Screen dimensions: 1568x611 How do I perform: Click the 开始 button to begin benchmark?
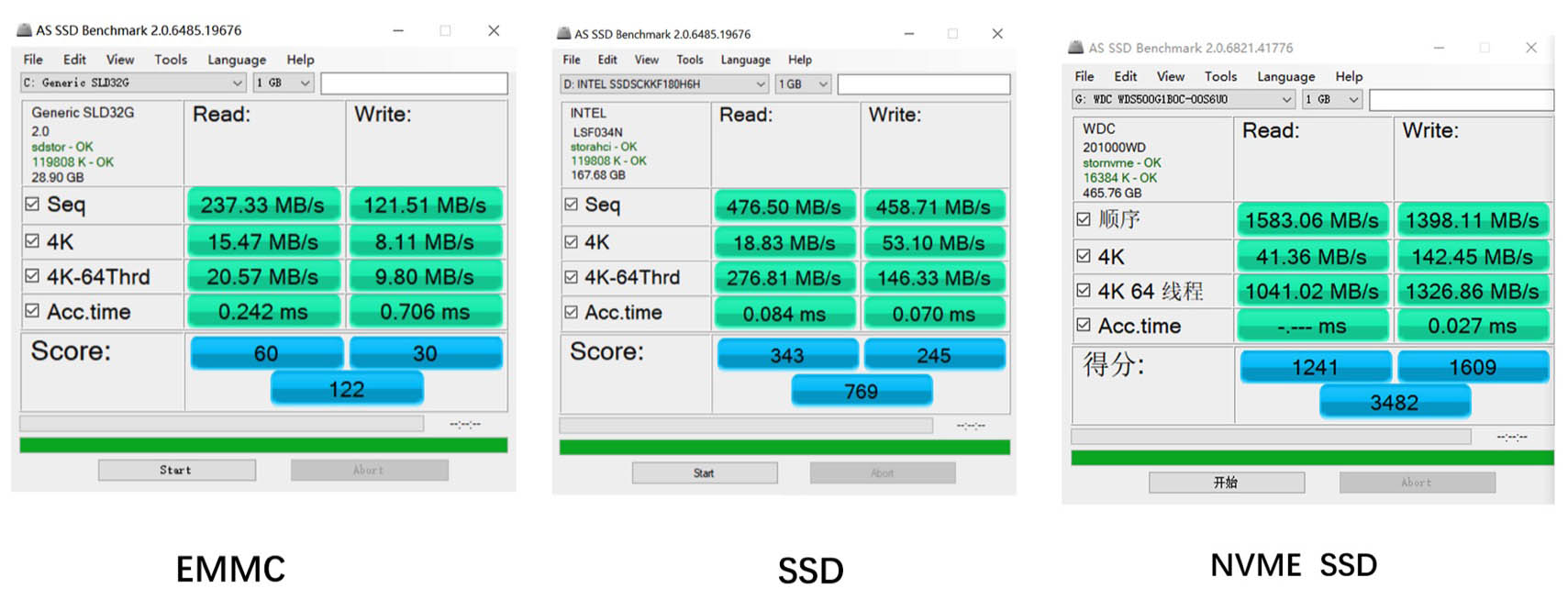coord(1226,483)
